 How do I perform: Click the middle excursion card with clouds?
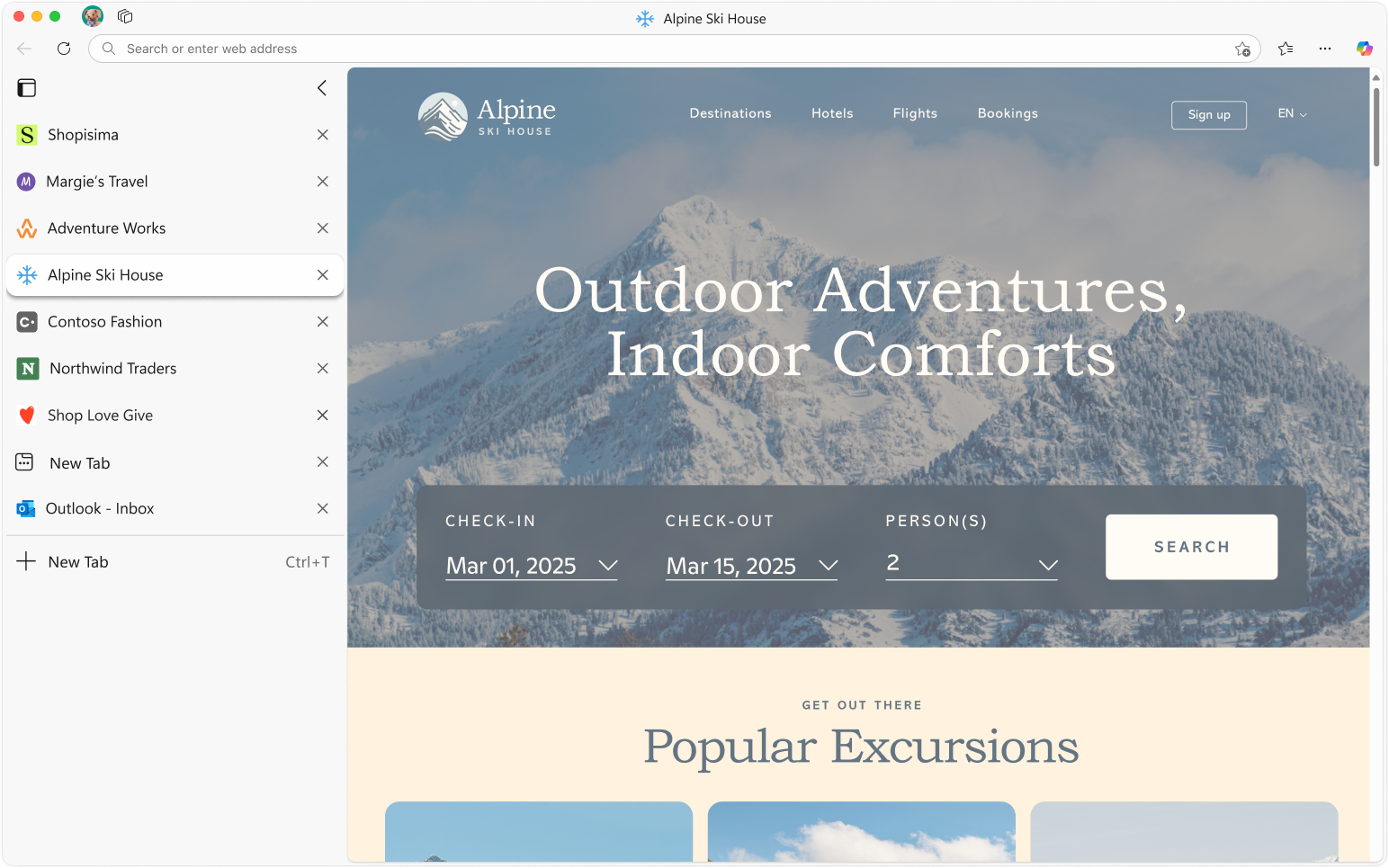pyautogui.click(x=862, y=832)
